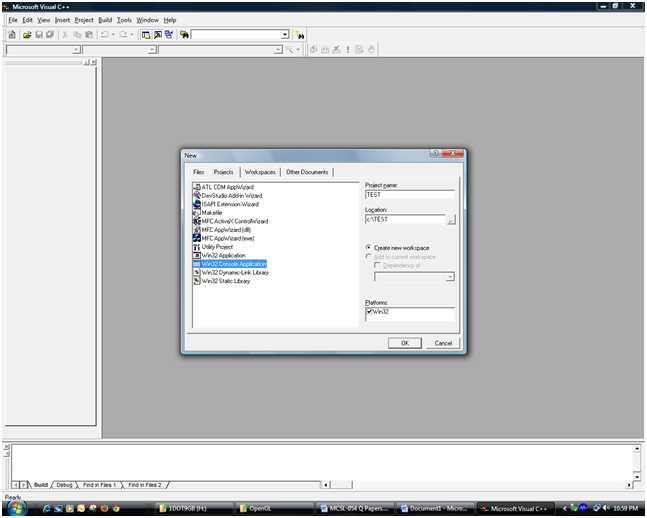Click Windows Start orb on taskbar
This screenshot has width=647, height=518.
pos(16,508)
